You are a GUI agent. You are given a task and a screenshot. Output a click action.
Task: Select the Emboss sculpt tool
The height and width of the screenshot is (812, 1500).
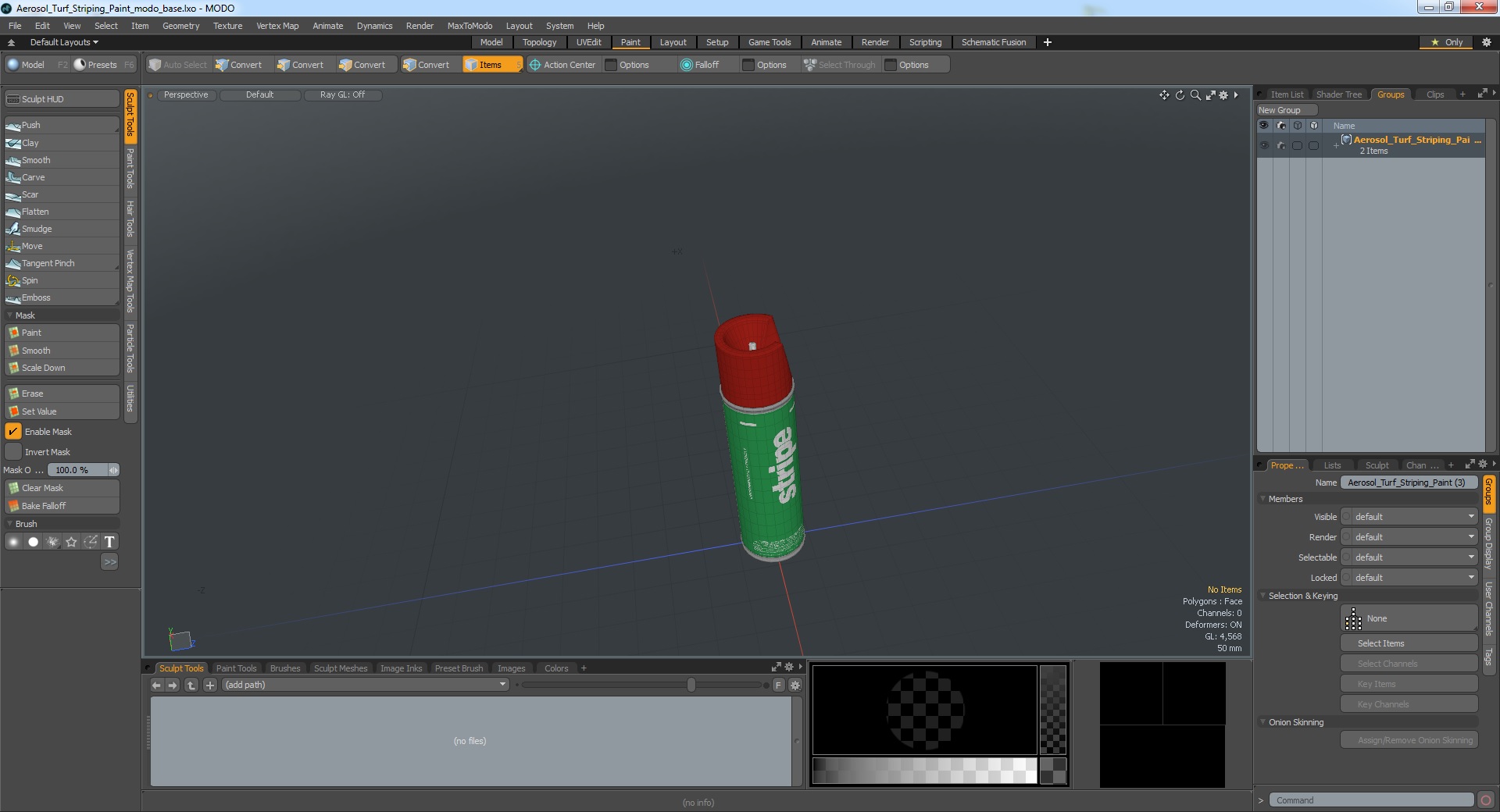pos(62,297)
